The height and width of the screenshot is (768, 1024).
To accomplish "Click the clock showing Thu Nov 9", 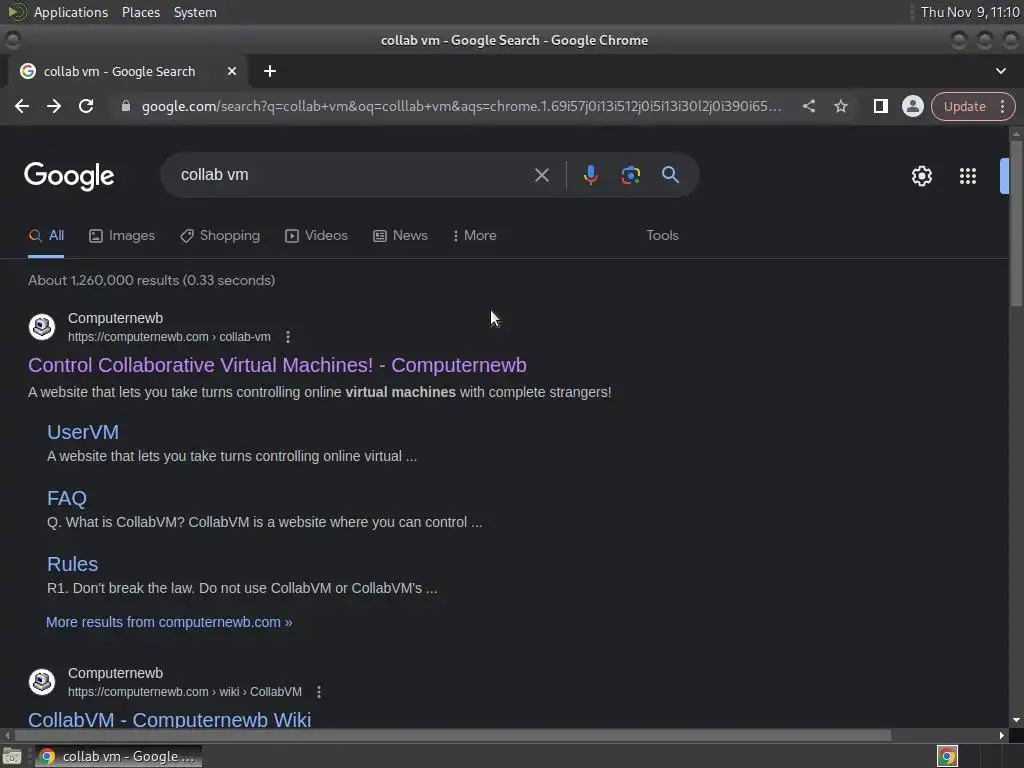I will [970, 12].
